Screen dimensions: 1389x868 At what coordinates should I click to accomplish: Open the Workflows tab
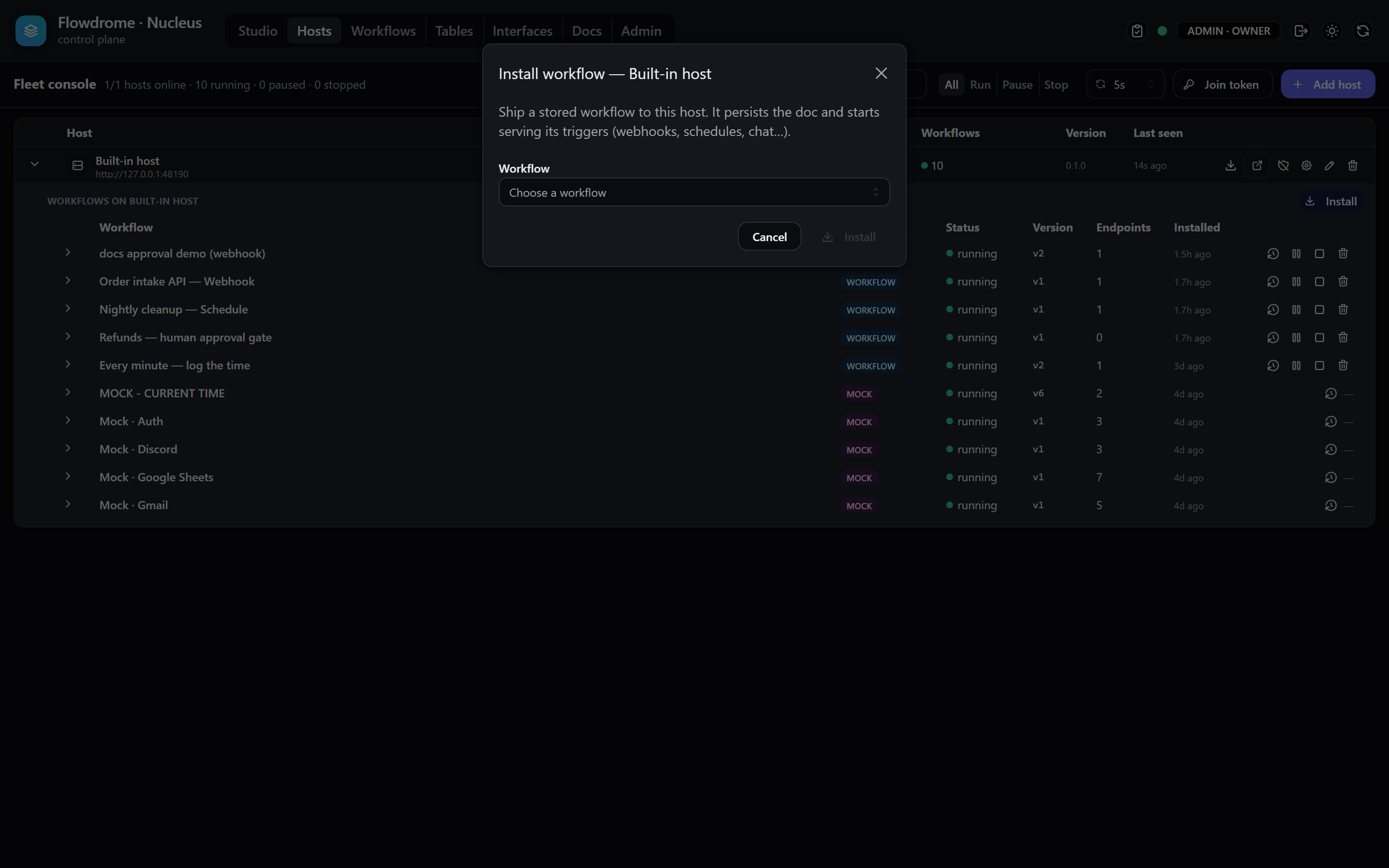pos(383,31)
